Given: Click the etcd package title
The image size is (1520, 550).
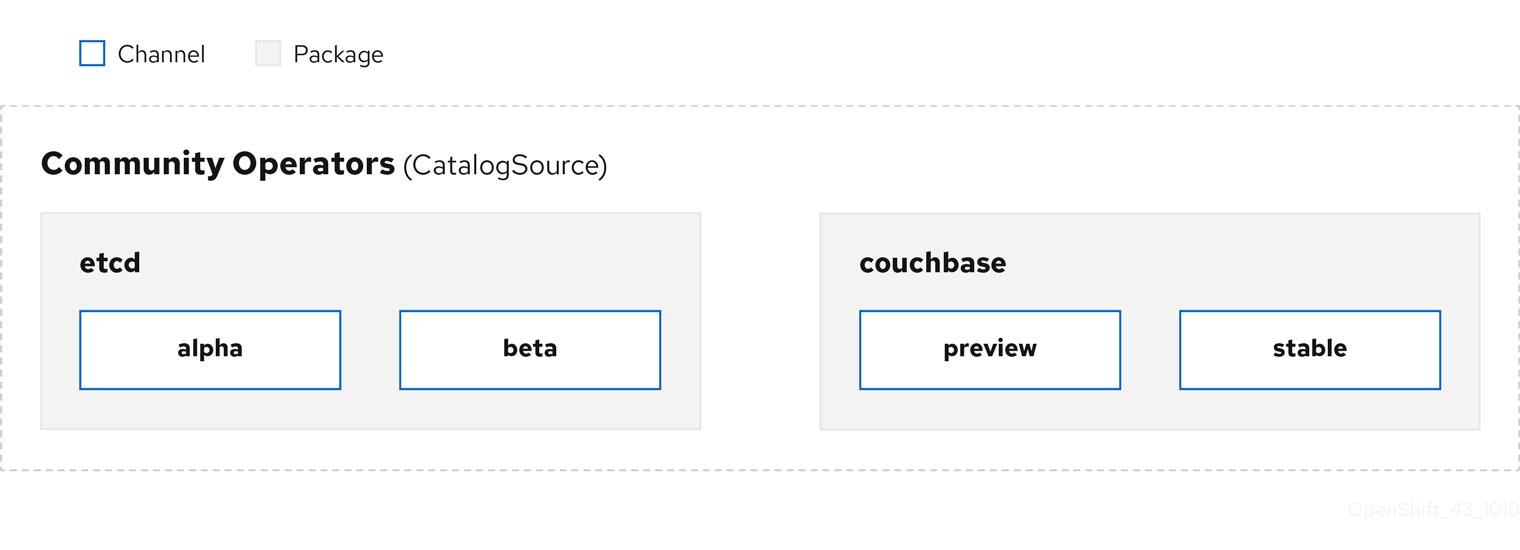Looking at the screenshot, I should [x=110, y=263].
